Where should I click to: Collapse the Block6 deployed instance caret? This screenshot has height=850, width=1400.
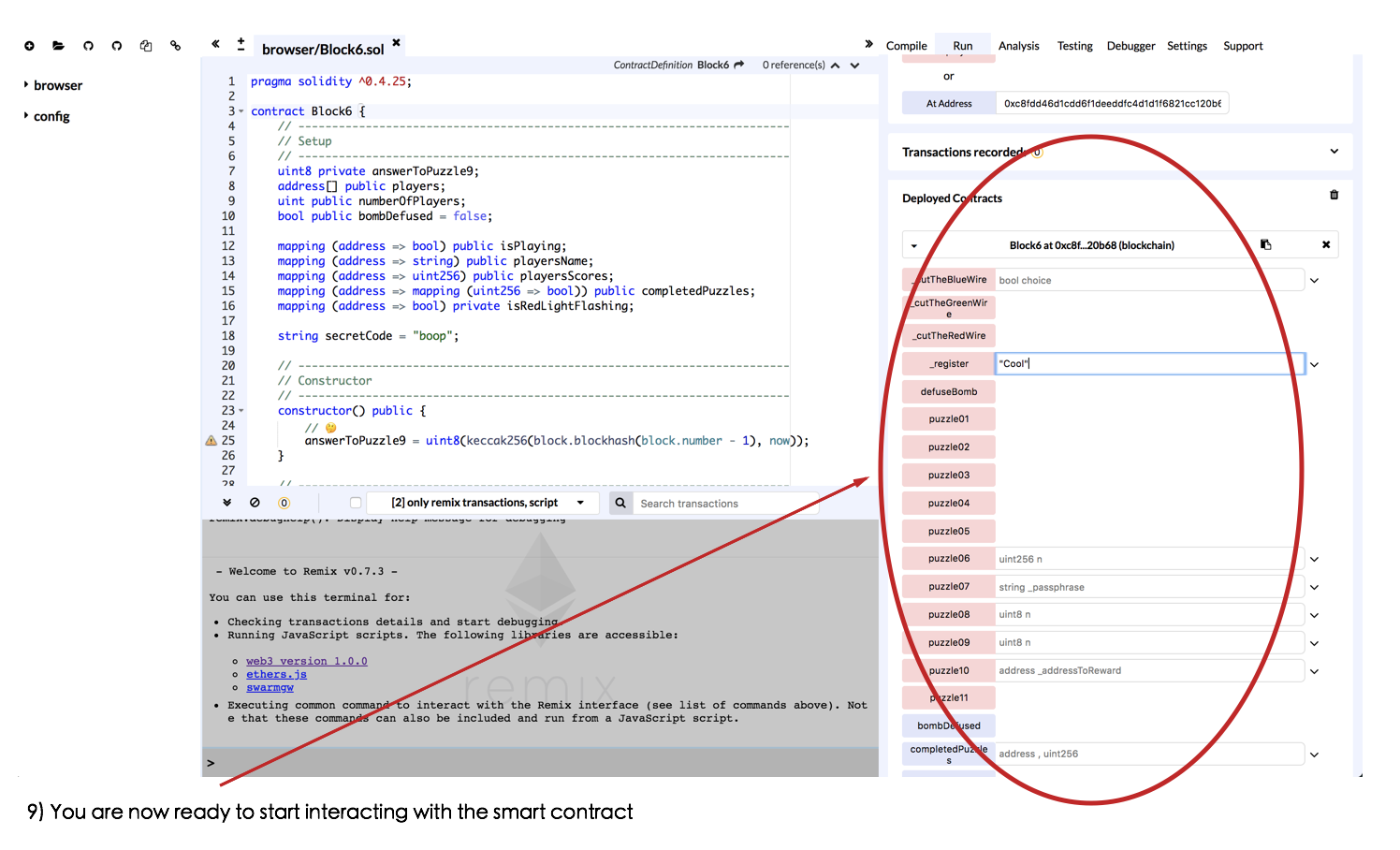(x=914, y=246)
